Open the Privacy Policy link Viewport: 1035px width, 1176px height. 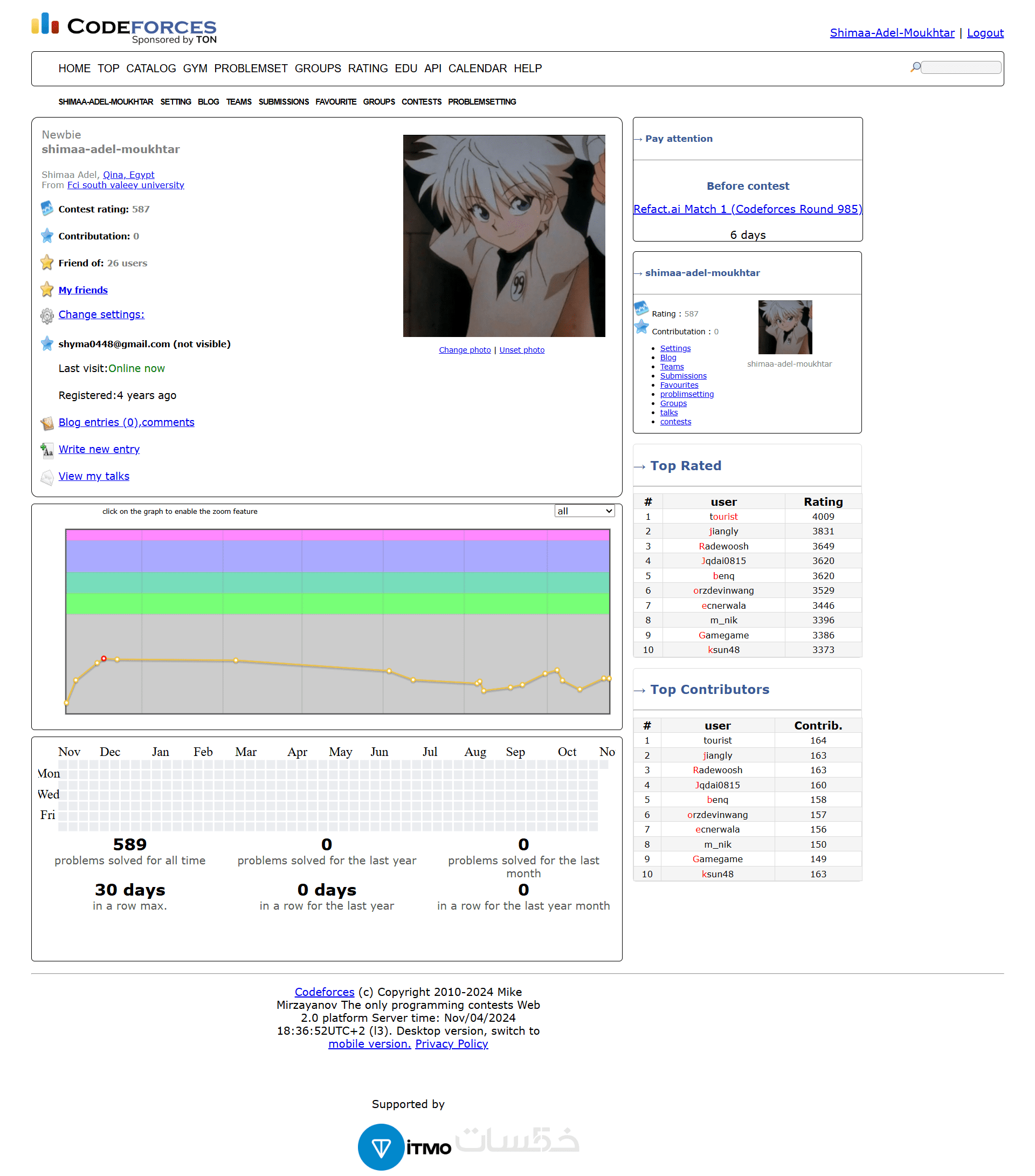click(x=451, y=1043)
